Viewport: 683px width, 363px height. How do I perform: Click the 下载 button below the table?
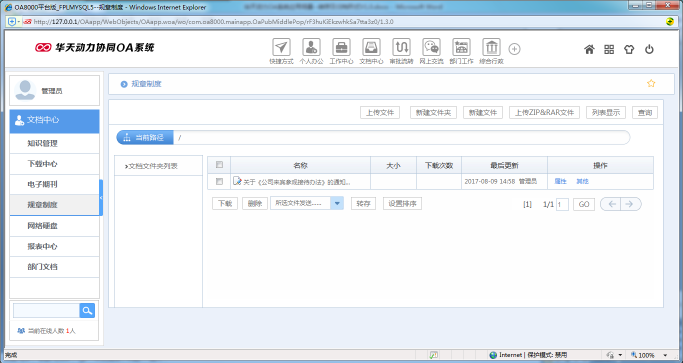tap(225, 204)
